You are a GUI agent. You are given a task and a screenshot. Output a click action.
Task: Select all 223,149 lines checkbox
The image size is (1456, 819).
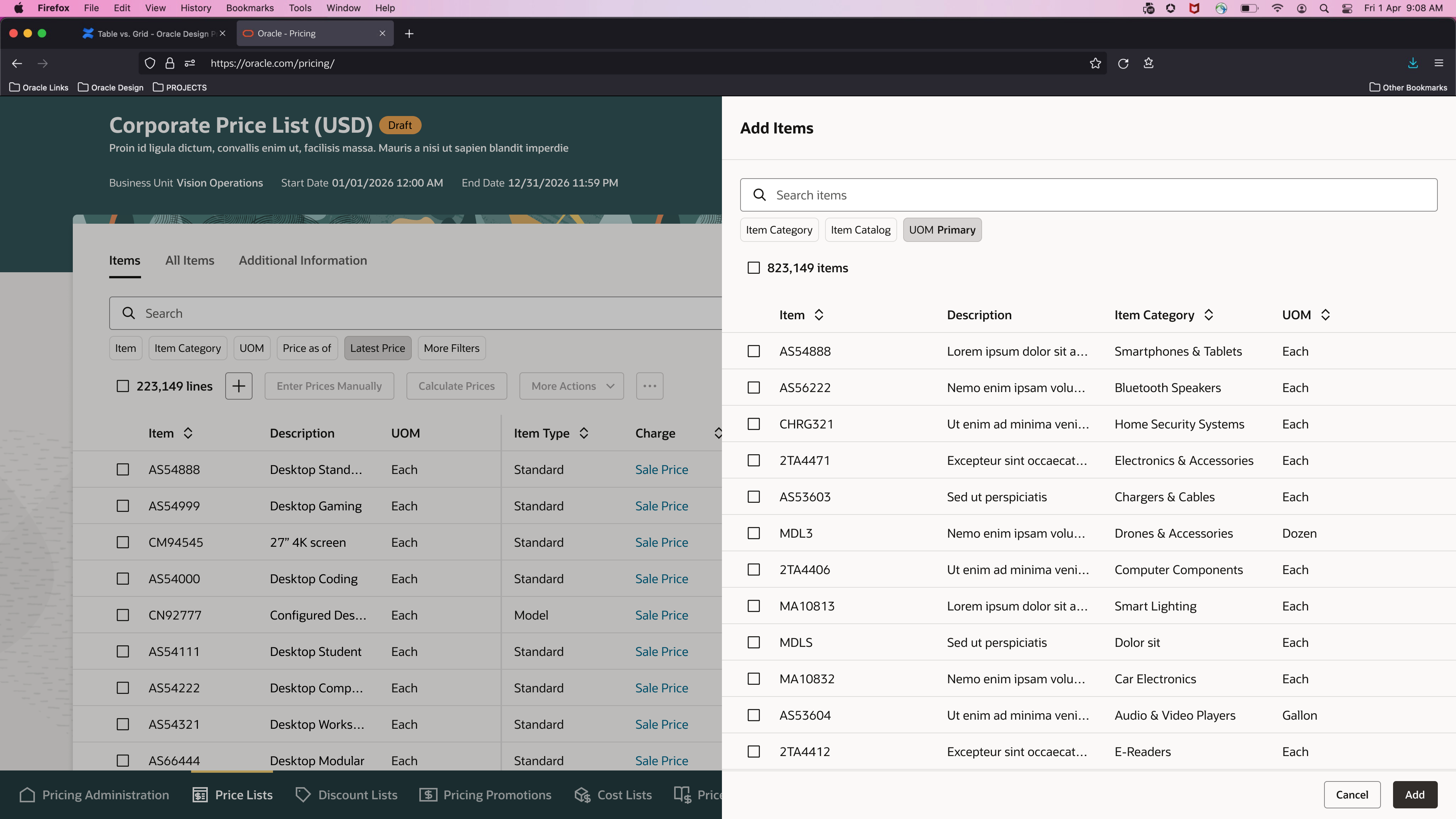point(122,386)
